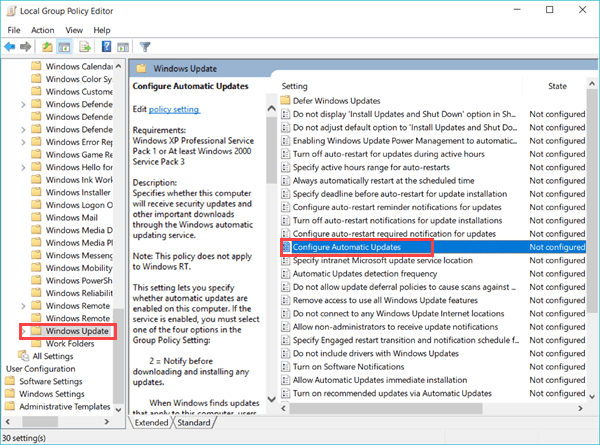Expand the Windows Hello for tree node

coord(23,168)
